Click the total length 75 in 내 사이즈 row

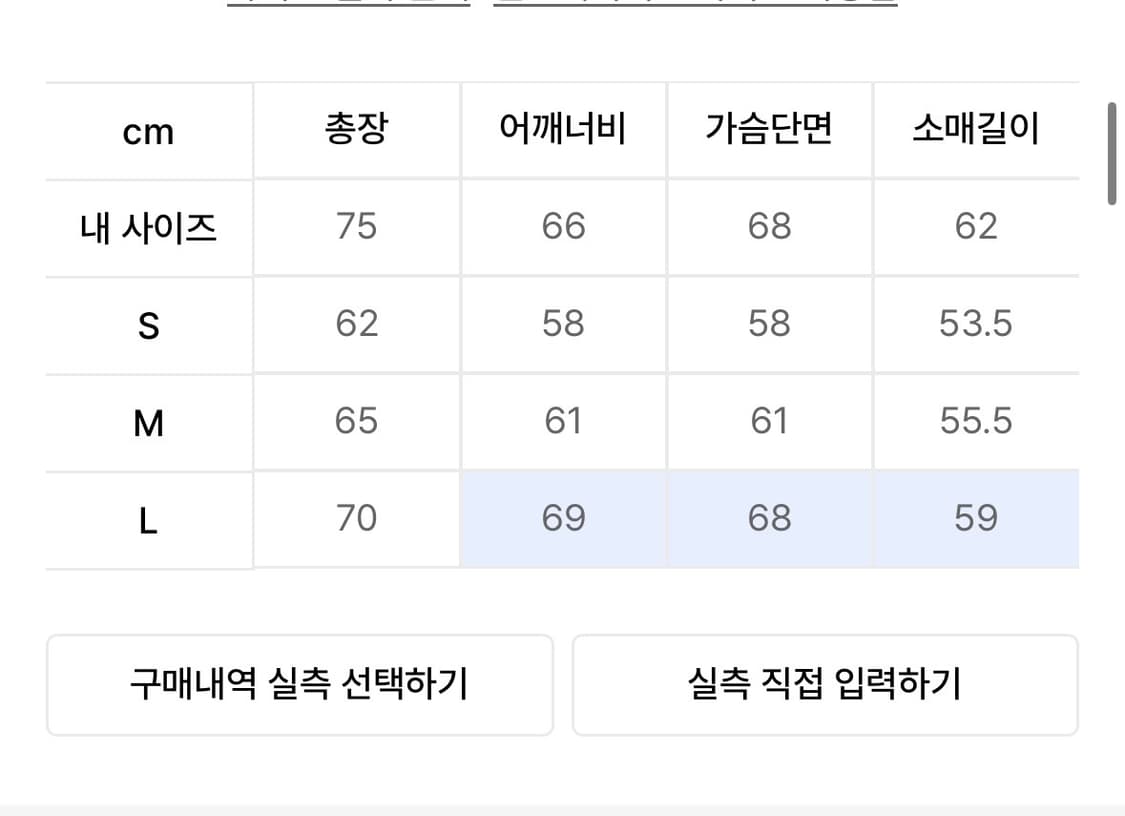(356, 227)
